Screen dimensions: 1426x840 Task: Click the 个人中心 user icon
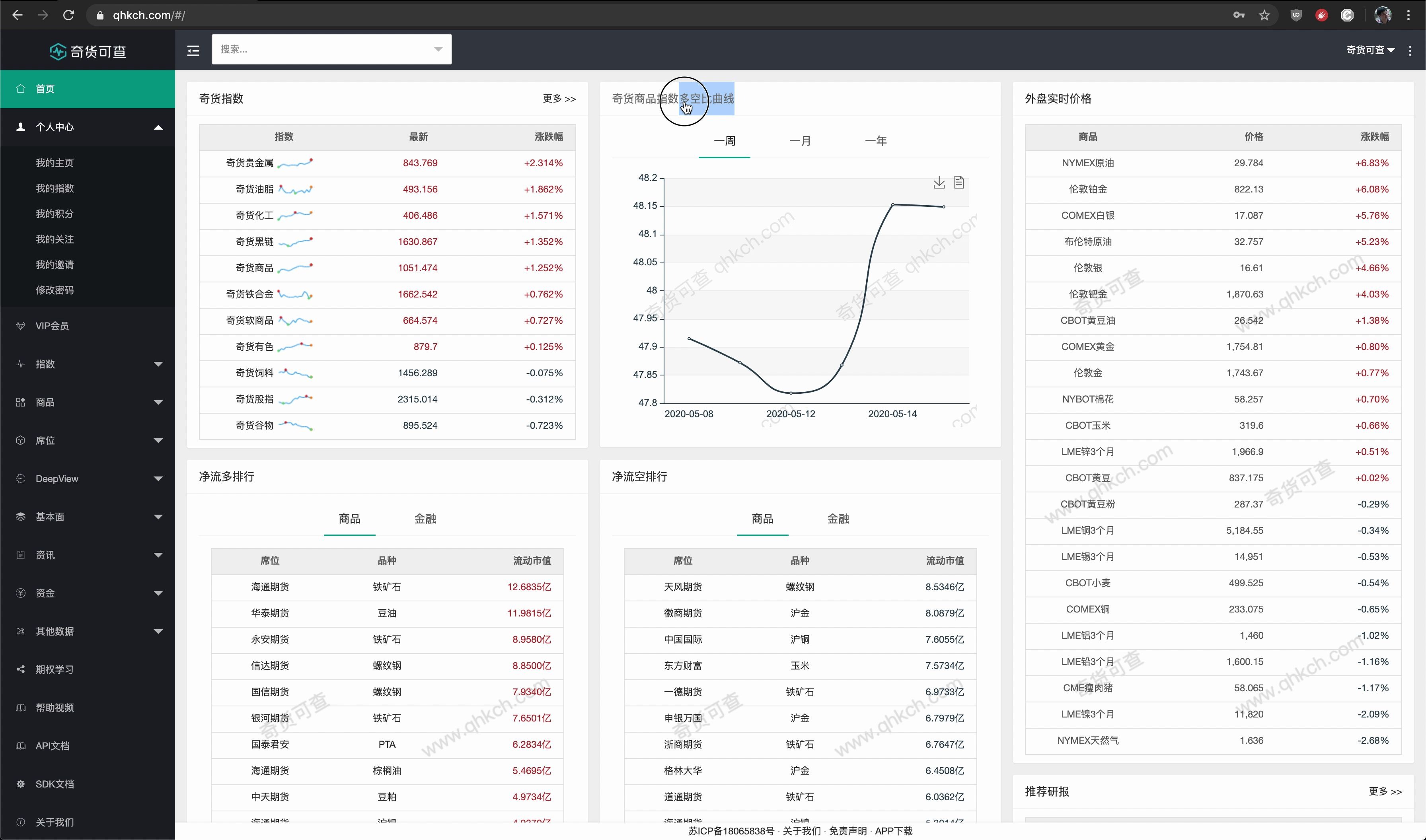(21, 127)
